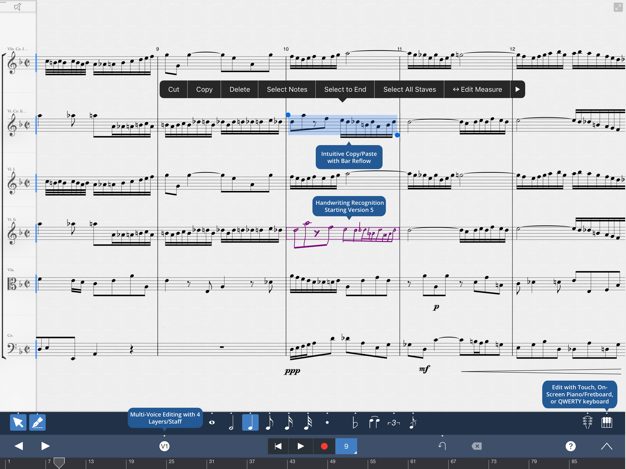The image size is (626, 469).
Task: Expand more options in the context menu
Action: coord(517,89)
